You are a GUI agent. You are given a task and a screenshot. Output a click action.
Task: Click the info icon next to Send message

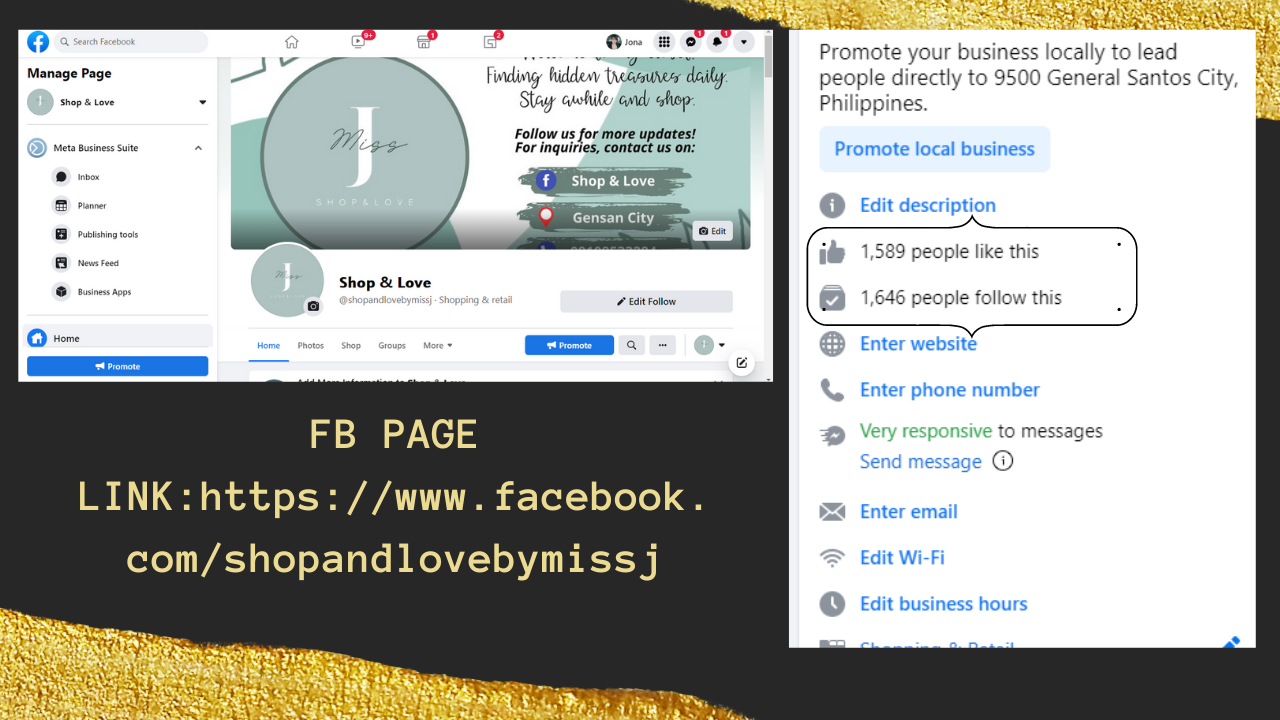coord(1002,461)
